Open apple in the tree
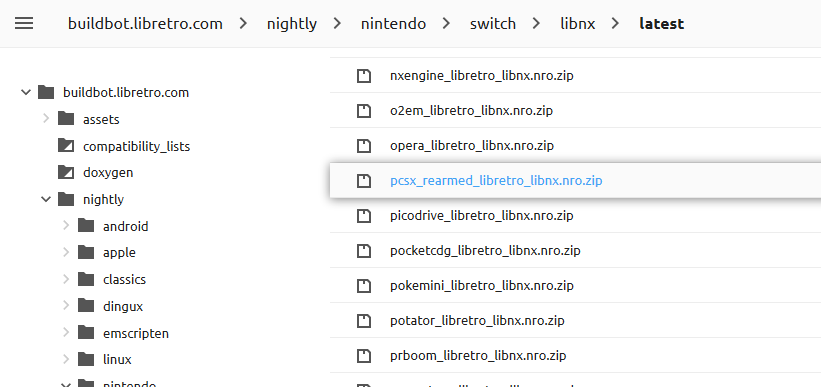Viewport: 821px width, 387px height. 119,253
